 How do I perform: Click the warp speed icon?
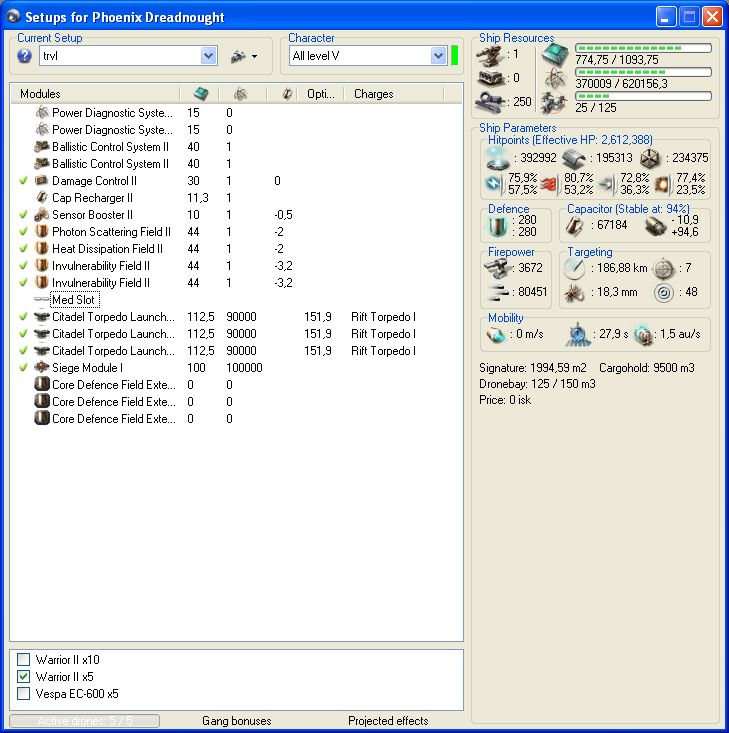643,335
